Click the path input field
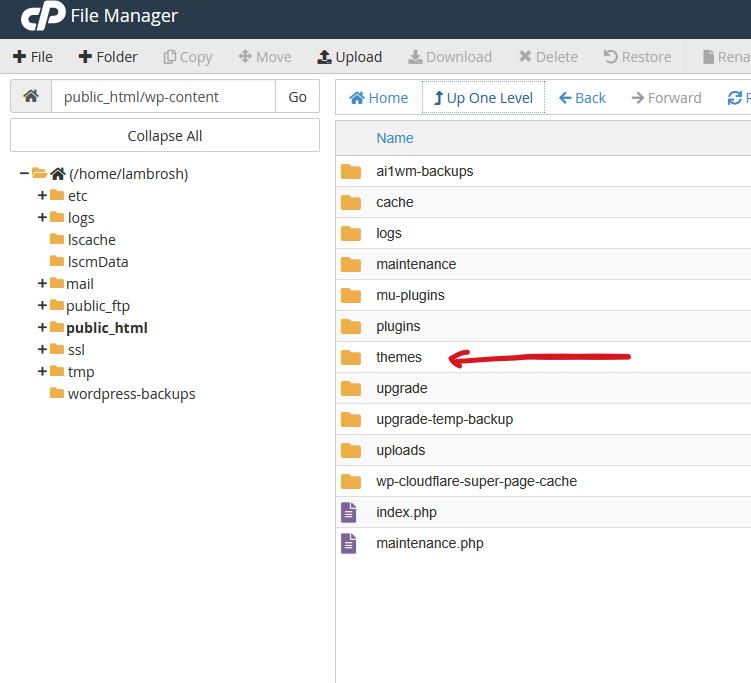This screenshot has height=683, width=751. [163, 97]
